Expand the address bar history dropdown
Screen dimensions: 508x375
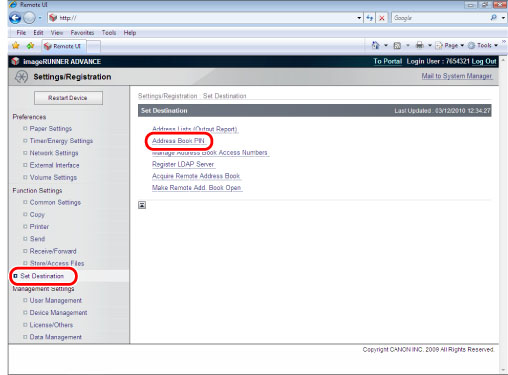[359, 18]
